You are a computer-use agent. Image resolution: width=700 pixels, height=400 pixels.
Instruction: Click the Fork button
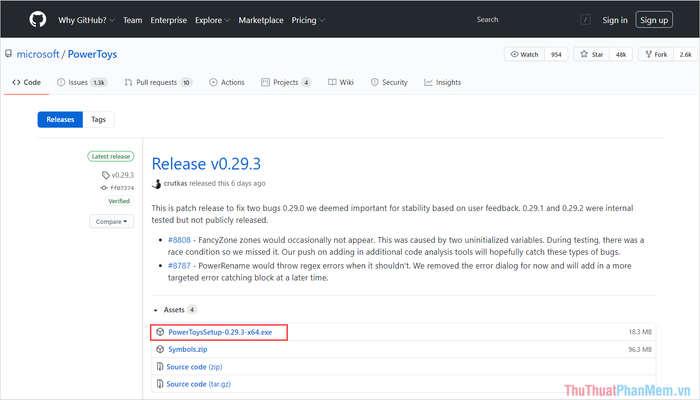(656, 54)
